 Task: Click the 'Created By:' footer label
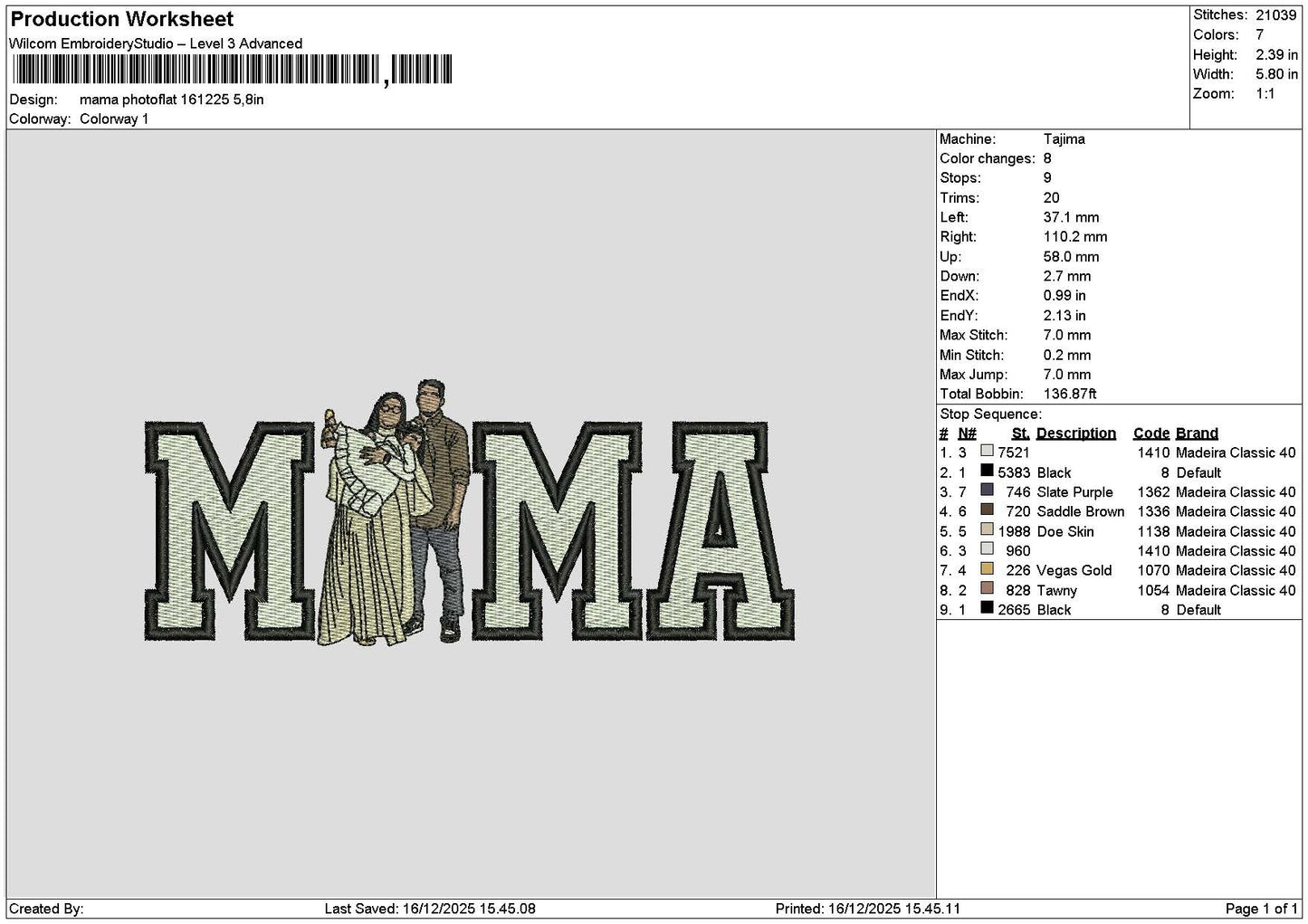pos(46,909)
